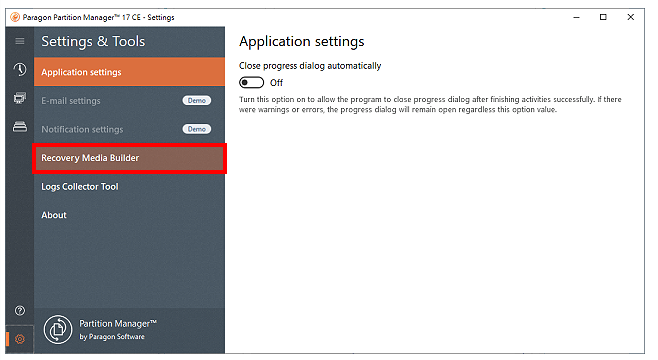Select the Application settings menu item

129,72
